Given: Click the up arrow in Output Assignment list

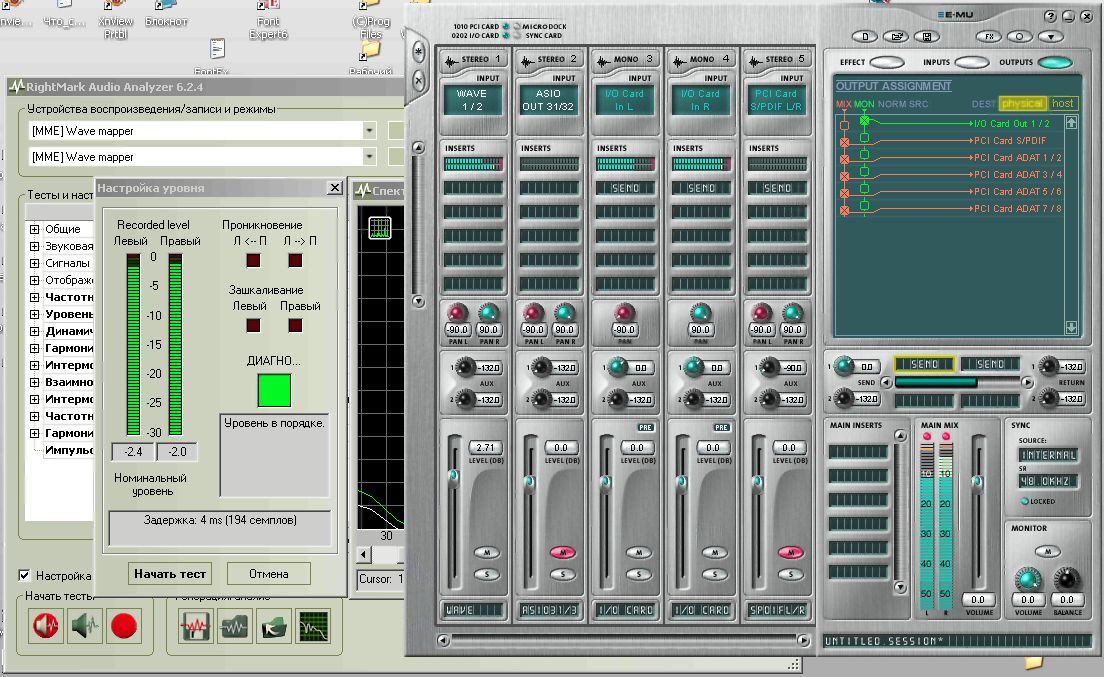Looking at the screenshot, I should click(1071, 122).
